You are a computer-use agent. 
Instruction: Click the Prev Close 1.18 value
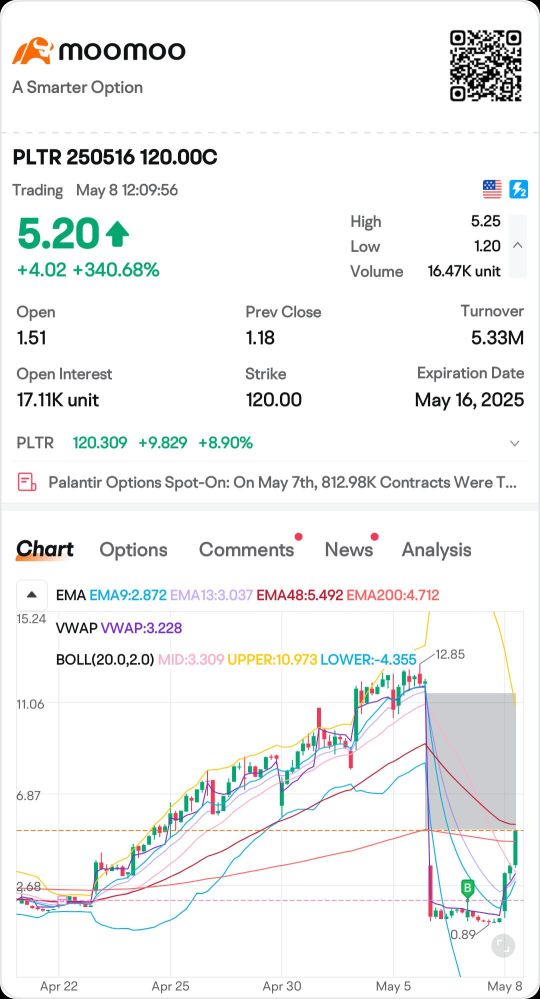pos(260,338)
